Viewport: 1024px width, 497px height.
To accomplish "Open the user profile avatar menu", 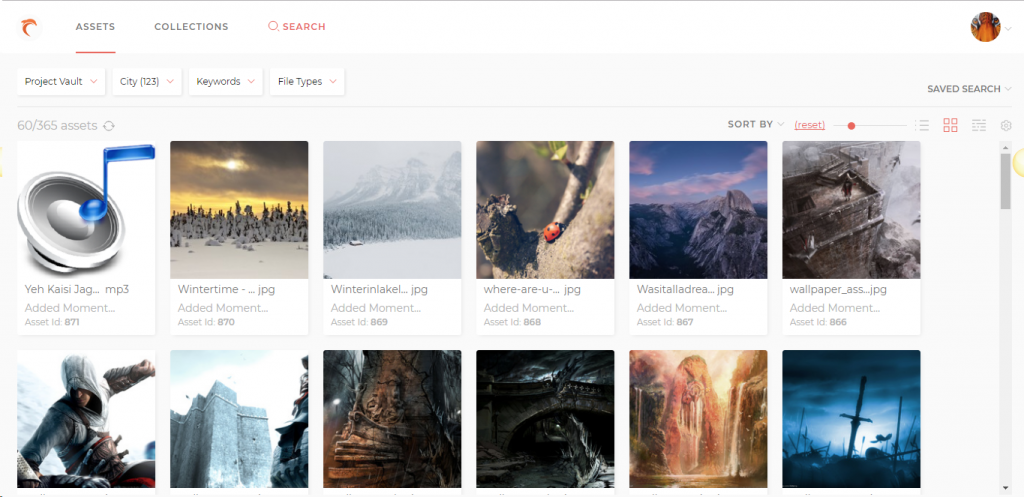I will click(x=985, y=27).
